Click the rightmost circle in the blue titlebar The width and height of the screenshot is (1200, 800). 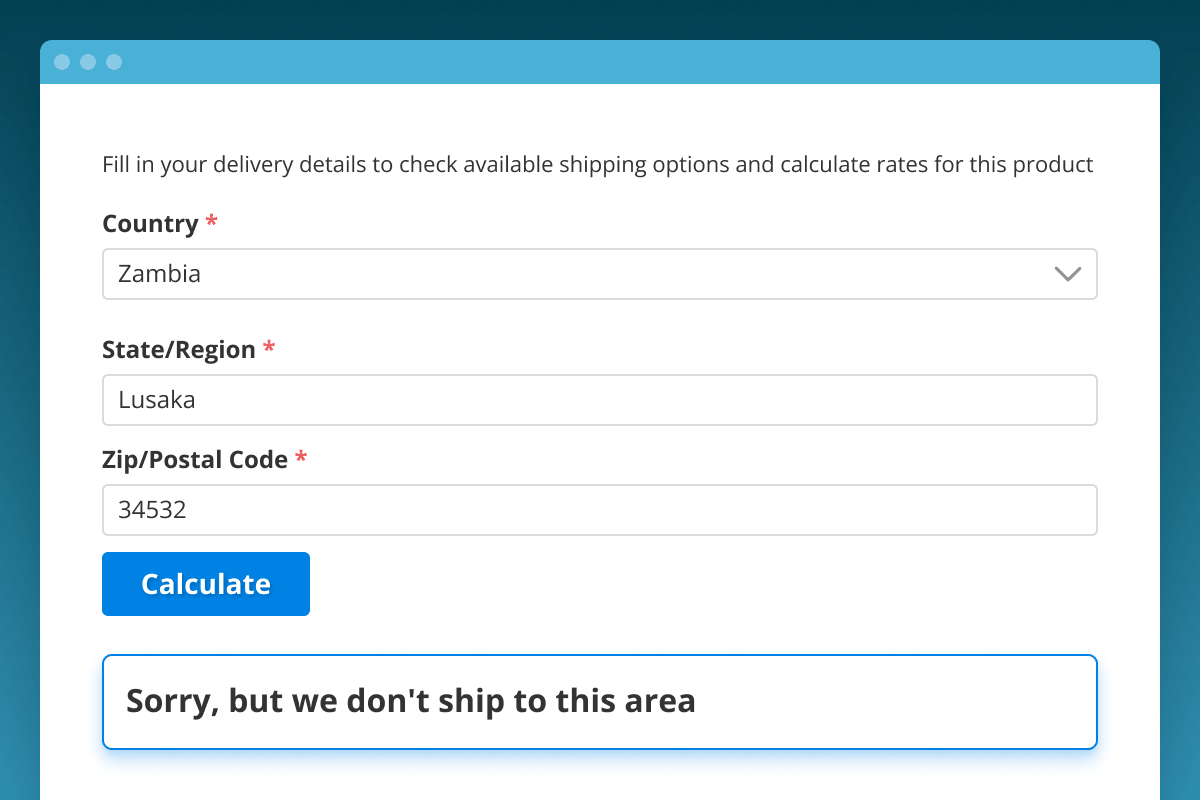point(114,62)
